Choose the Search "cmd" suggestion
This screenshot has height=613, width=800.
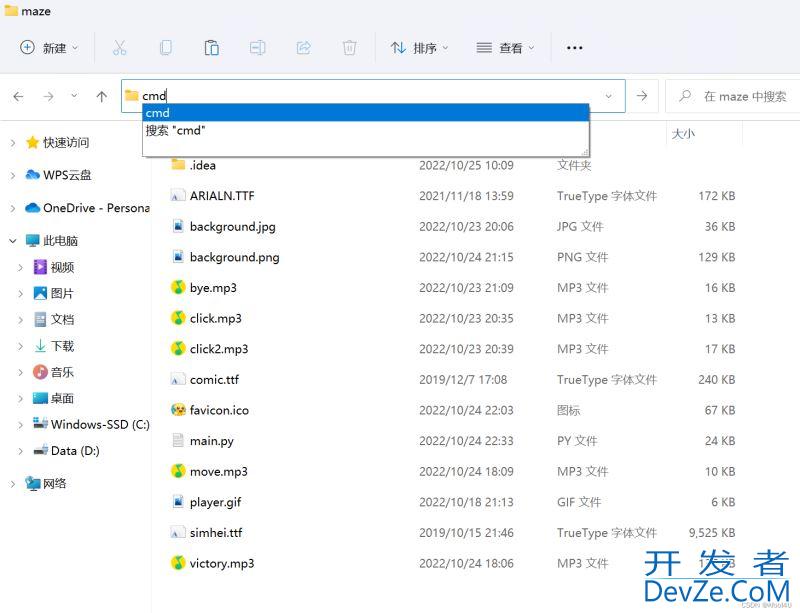(366, 130)
